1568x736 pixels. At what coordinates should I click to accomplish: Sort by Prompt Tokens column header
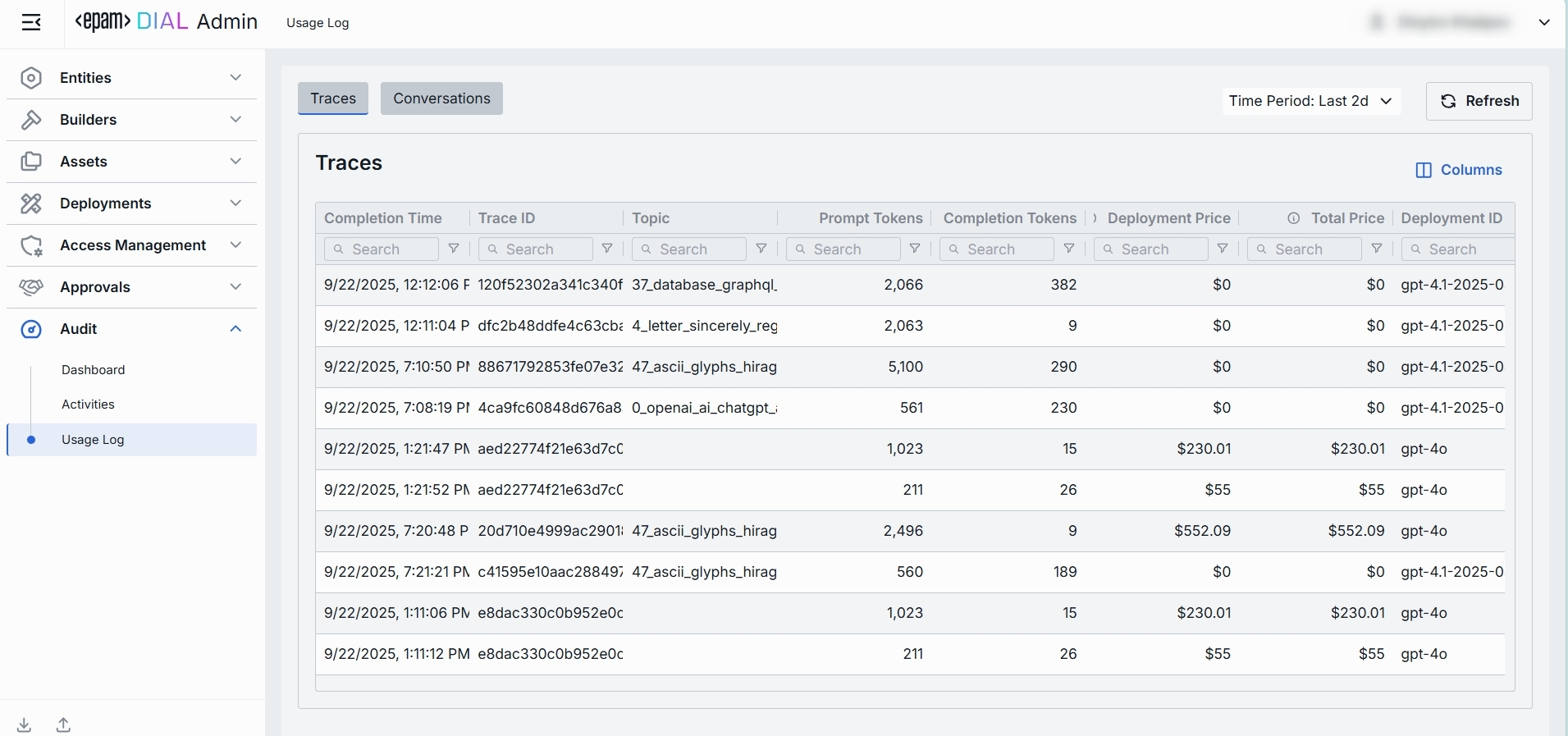pos(871,218)
